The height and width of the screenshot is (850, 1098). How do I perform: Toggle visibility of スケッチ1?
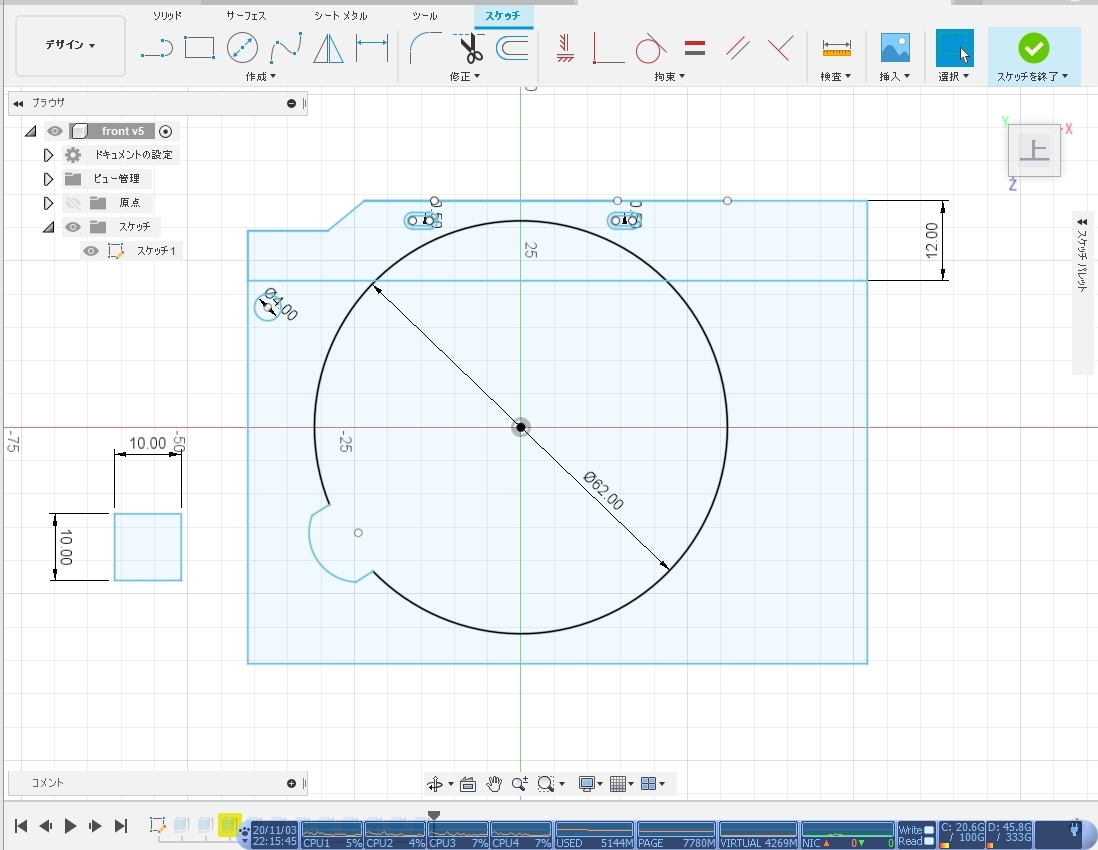pyautogui.click(x=91, y=251)
